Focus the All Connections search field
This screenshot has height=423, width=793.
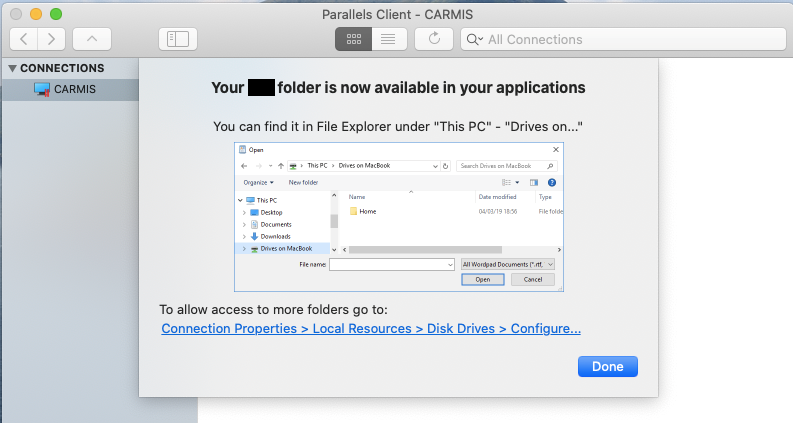623,39
